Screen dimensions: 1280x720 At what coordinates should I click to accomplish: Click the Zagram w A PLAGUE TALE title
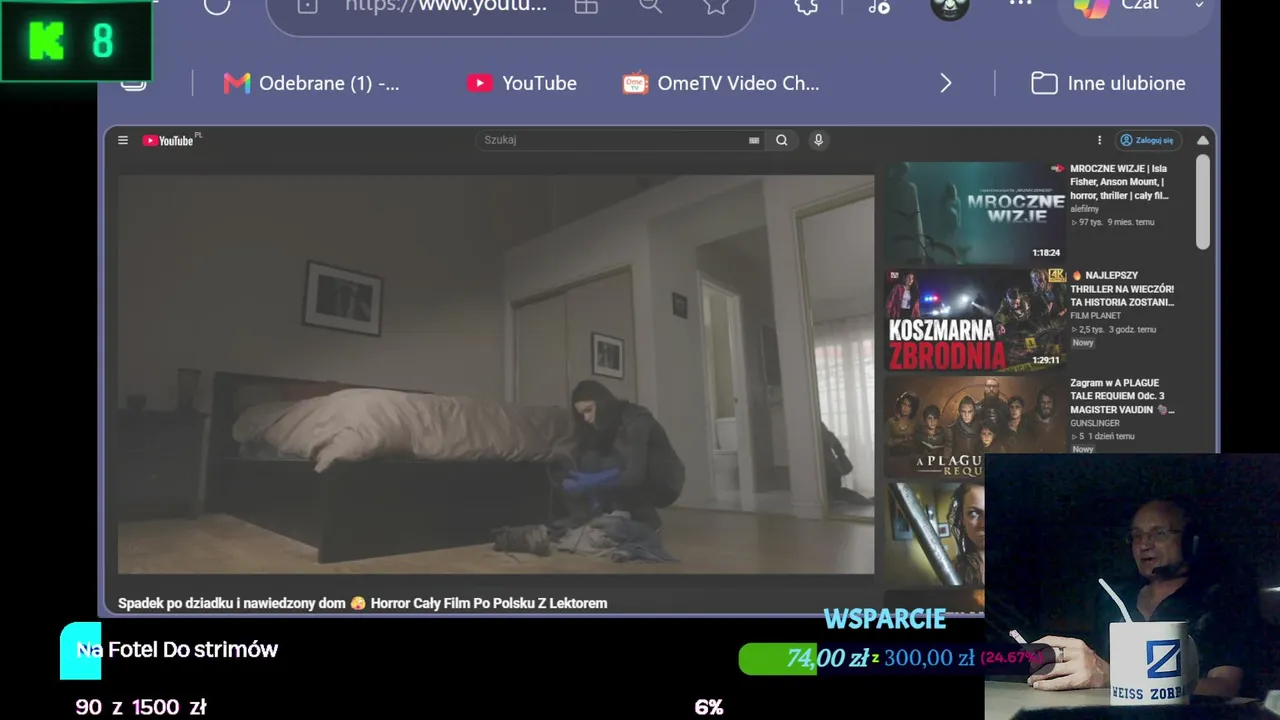point(1122,396)
